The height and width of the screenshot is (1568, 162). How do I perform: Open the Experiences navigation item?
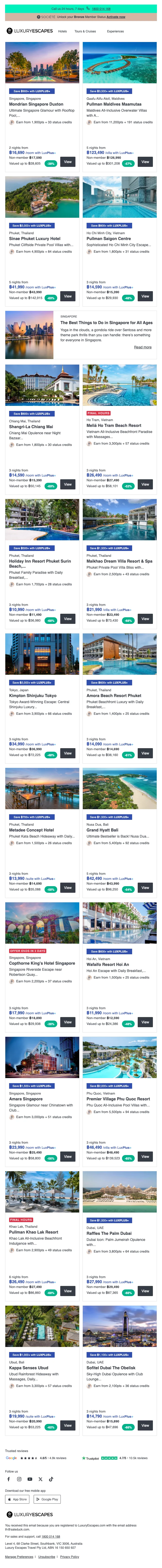tap(115, 31)
